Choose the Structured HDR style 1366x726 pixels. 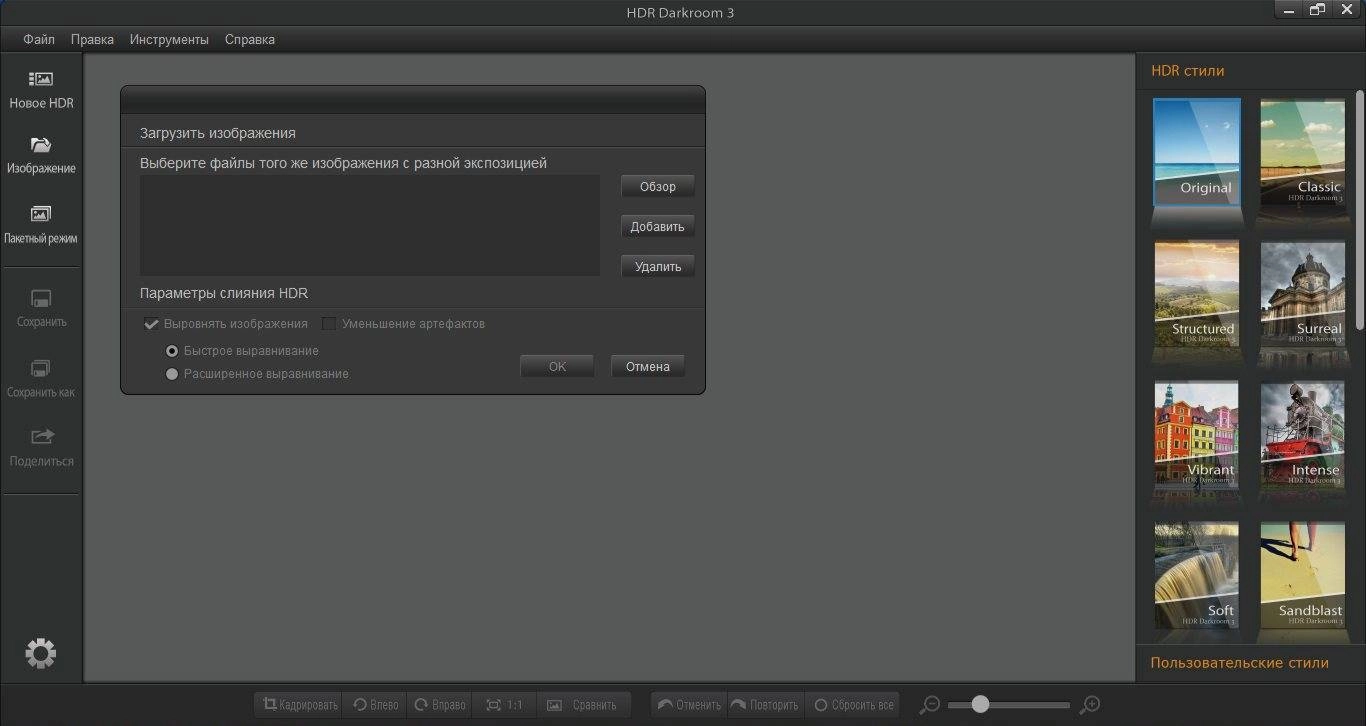(1197, 293)
